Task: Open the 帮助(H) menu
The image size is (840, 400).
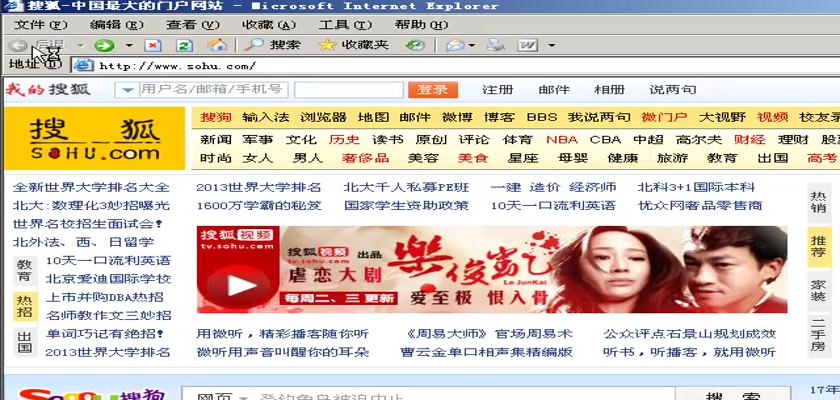Action: 421,25
